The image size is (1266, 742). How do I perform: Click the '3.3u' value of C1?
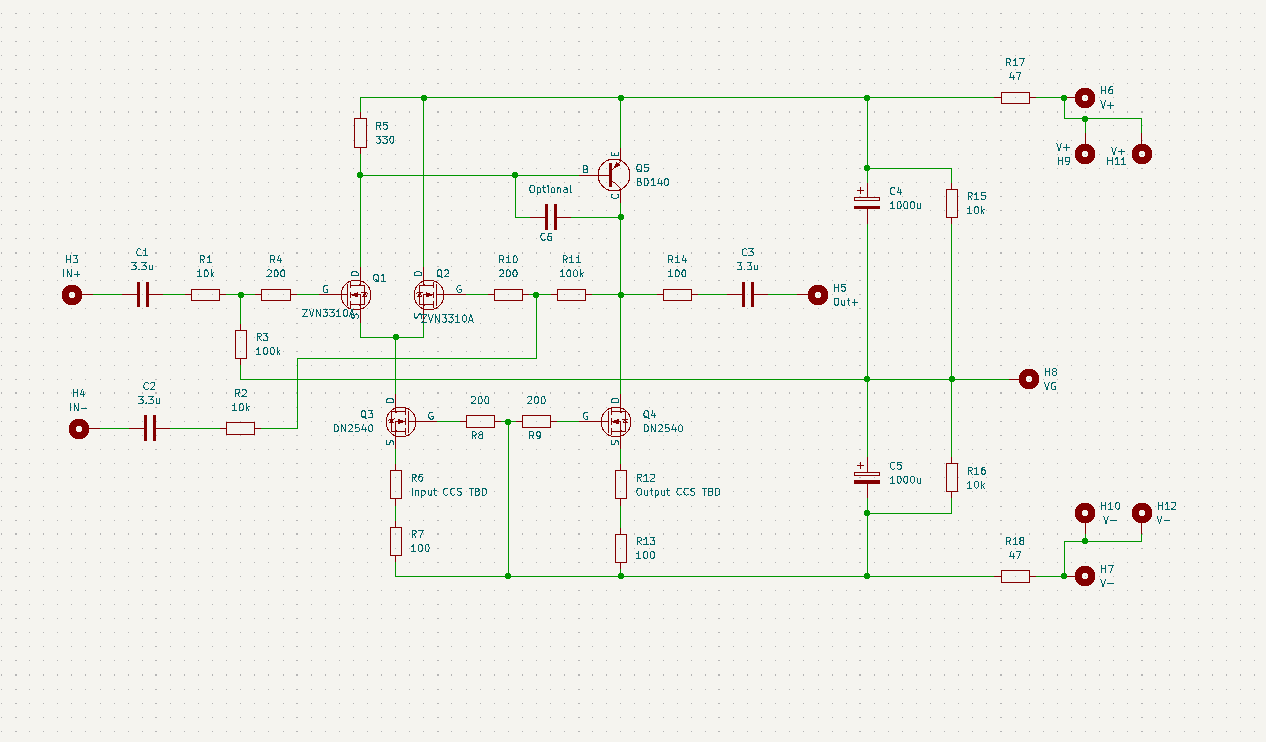tap(142, 267)
